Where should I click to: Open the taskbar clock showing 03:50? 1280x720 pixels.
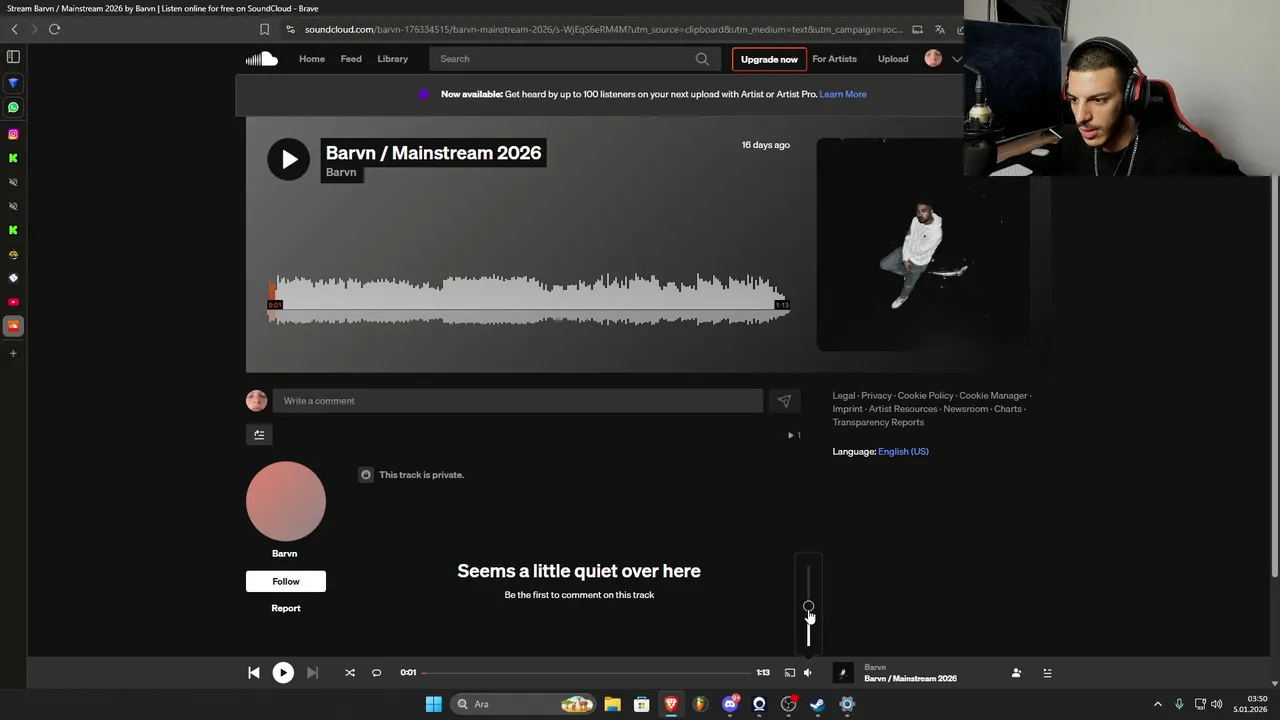pyautogui.click(x=1250, y=704)
